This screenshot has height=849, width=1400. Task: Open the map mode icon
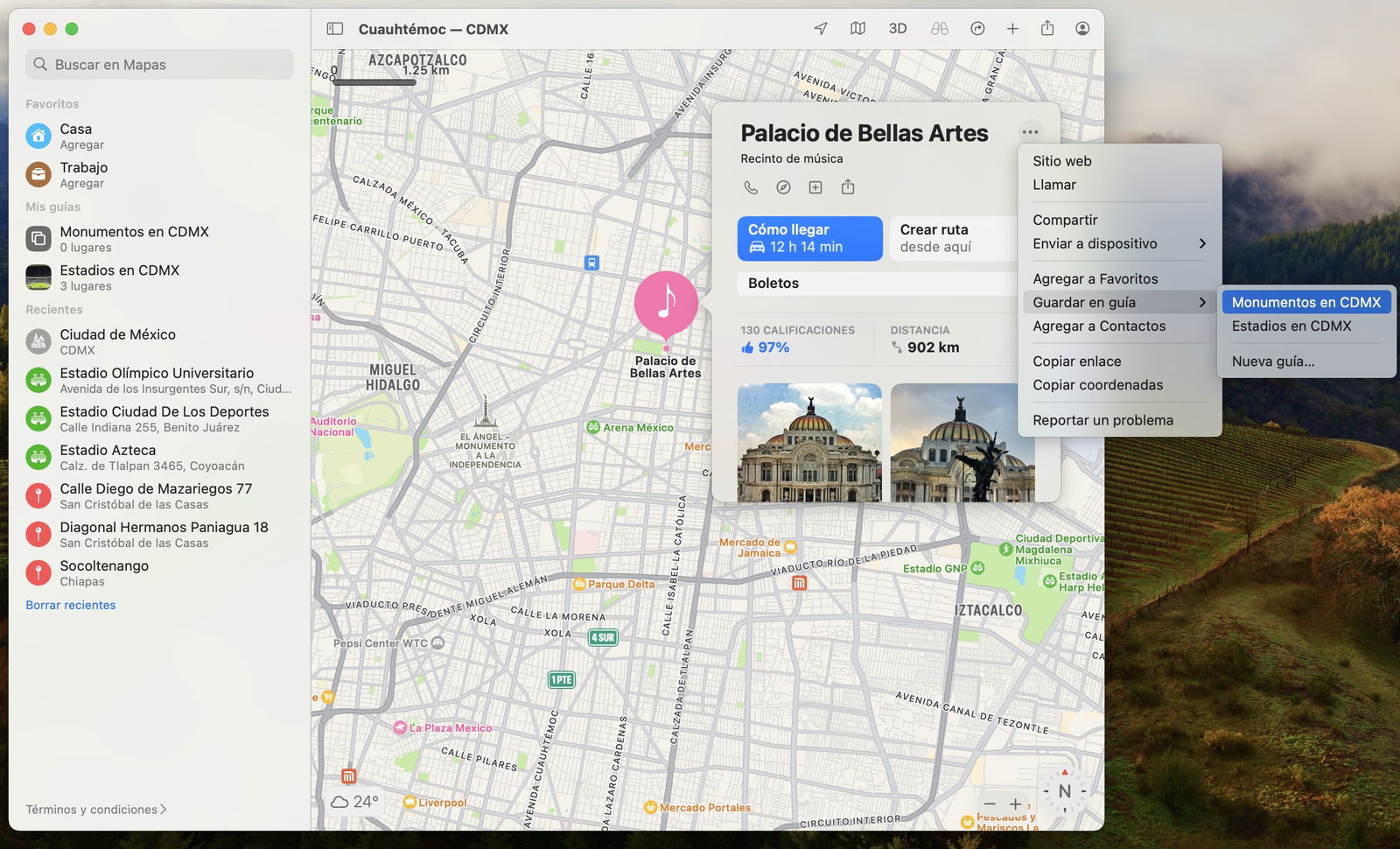(858, 29)
